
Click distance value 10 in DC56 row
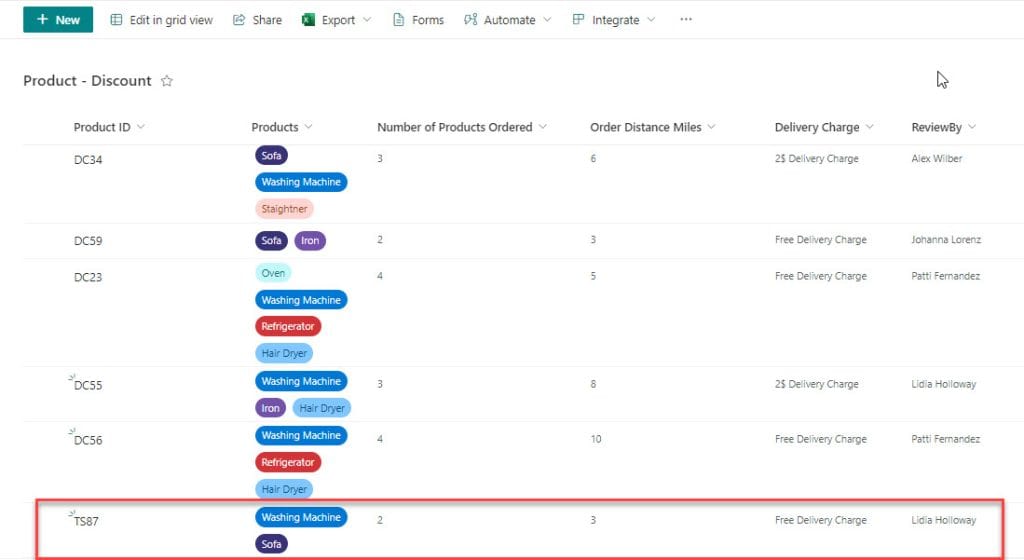596,439
